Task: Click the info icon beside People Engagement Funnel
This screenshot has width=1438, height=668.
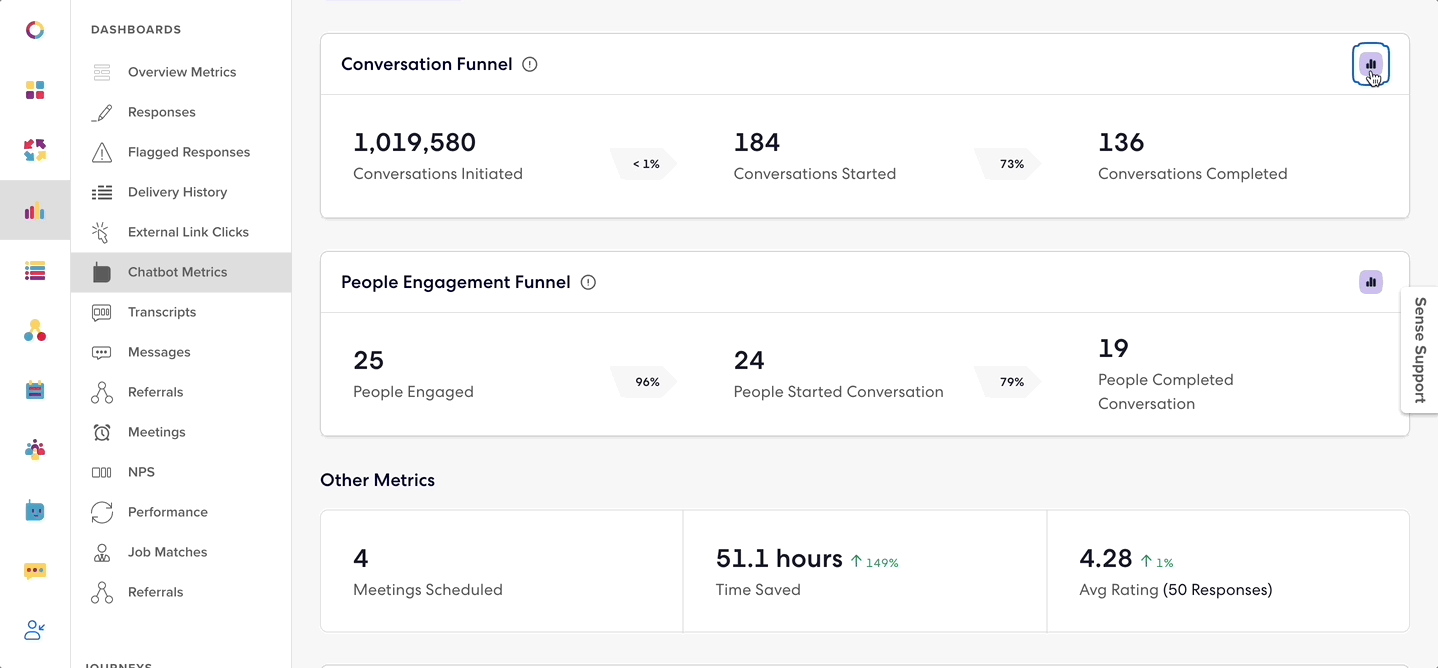Action: point(588,282)
